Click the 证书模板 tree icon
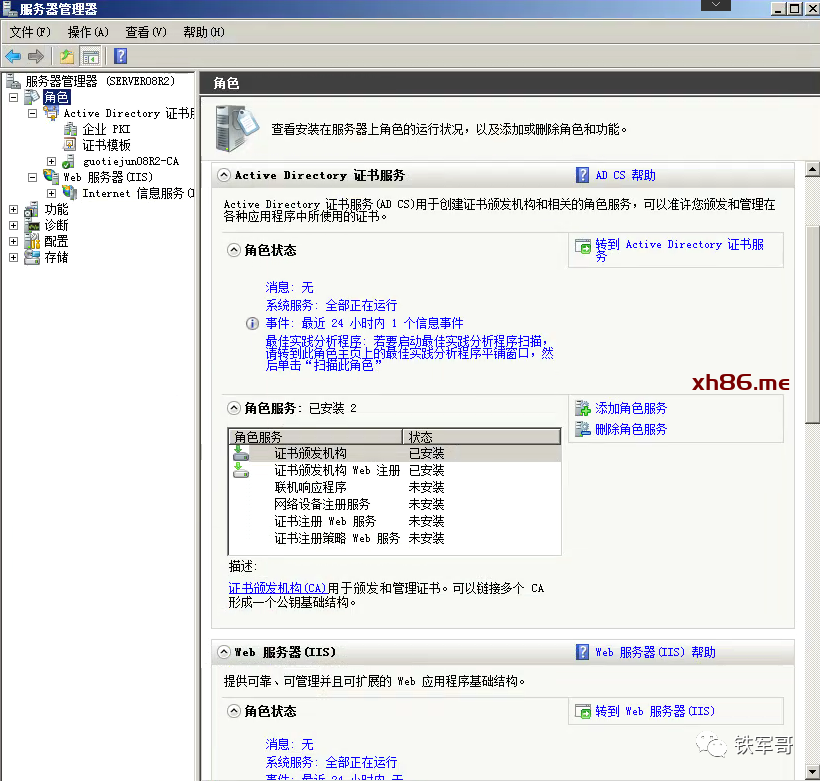 coord(70,145)
